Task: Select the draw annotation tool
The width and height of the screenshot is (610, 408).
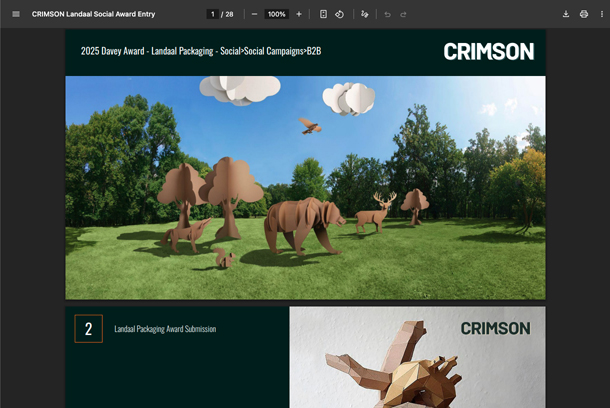Action: pyautogui.click(x=365, y=14)
